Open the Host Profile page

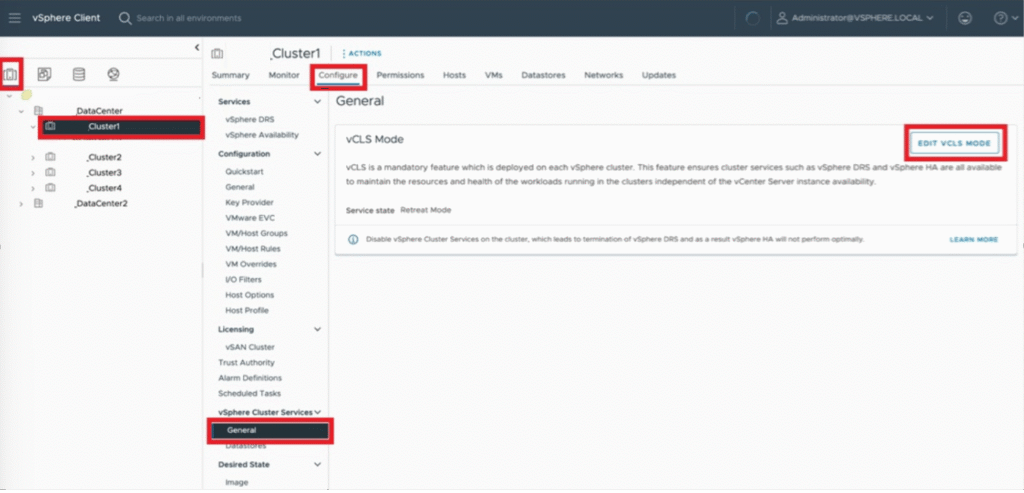247,310
